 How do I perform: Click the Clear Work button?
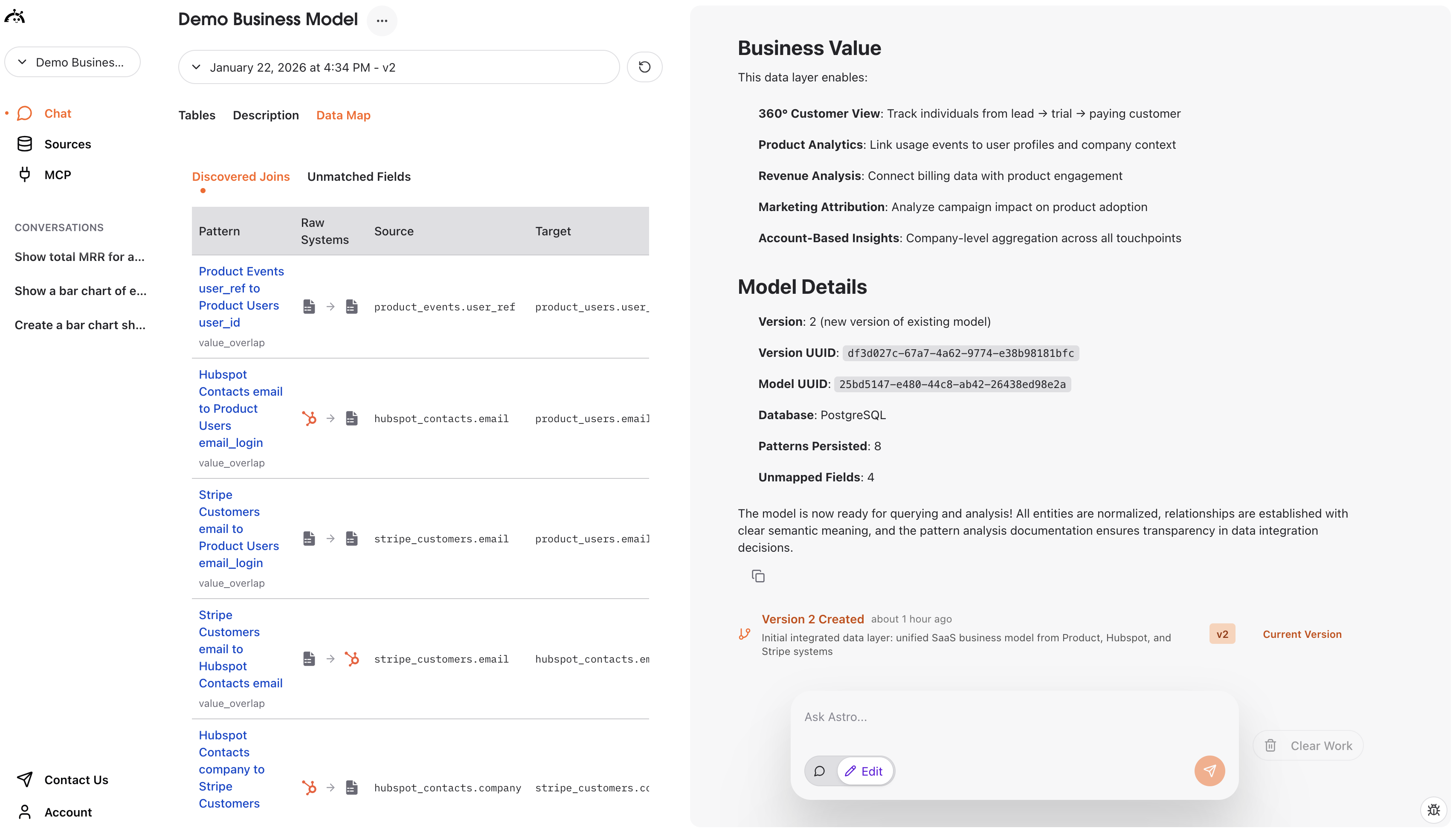click(x=1308, y=745)
